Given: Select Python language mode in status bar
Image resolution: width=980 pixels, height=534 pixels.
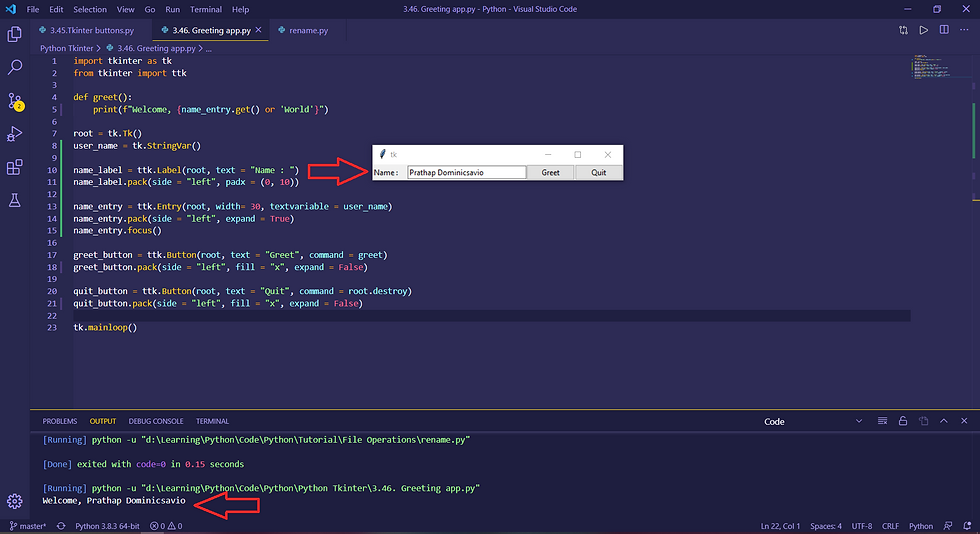Looking at the screenshot, I should [921, 526].
